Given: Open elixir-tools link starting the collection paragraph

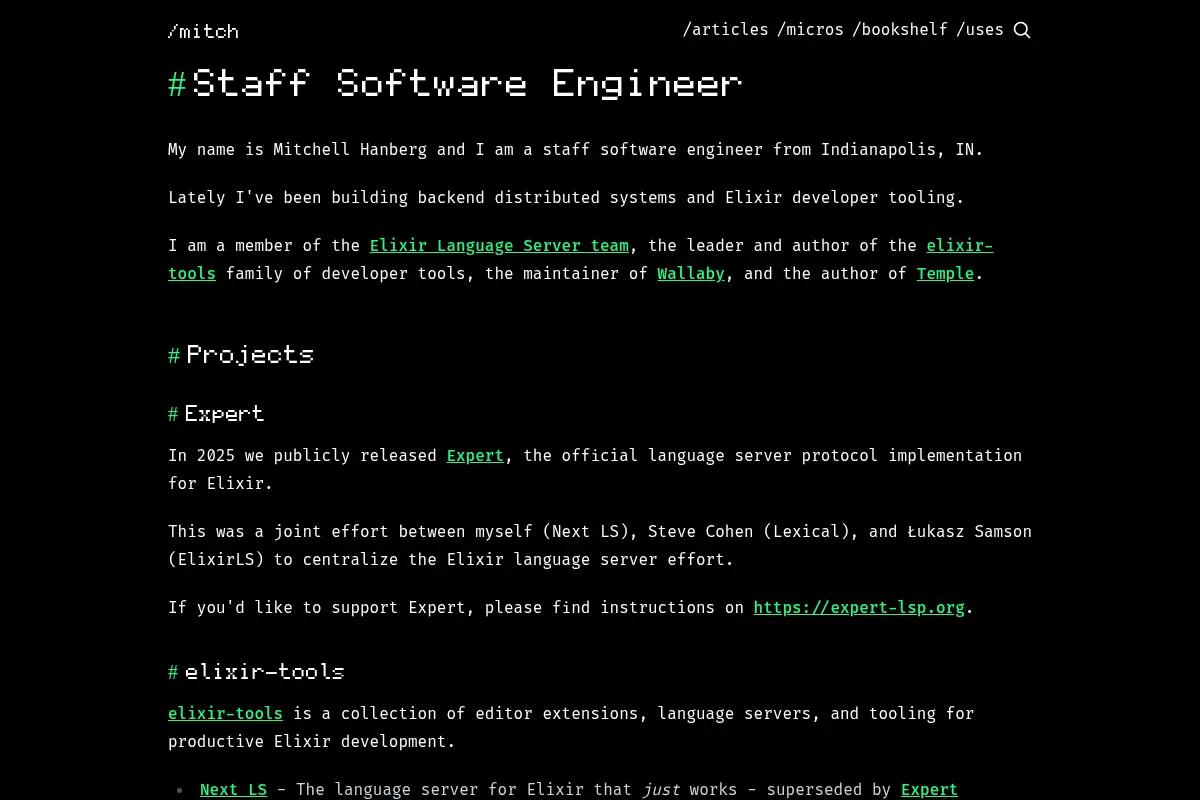Looking at the screenshot, I should click(225, 714).
